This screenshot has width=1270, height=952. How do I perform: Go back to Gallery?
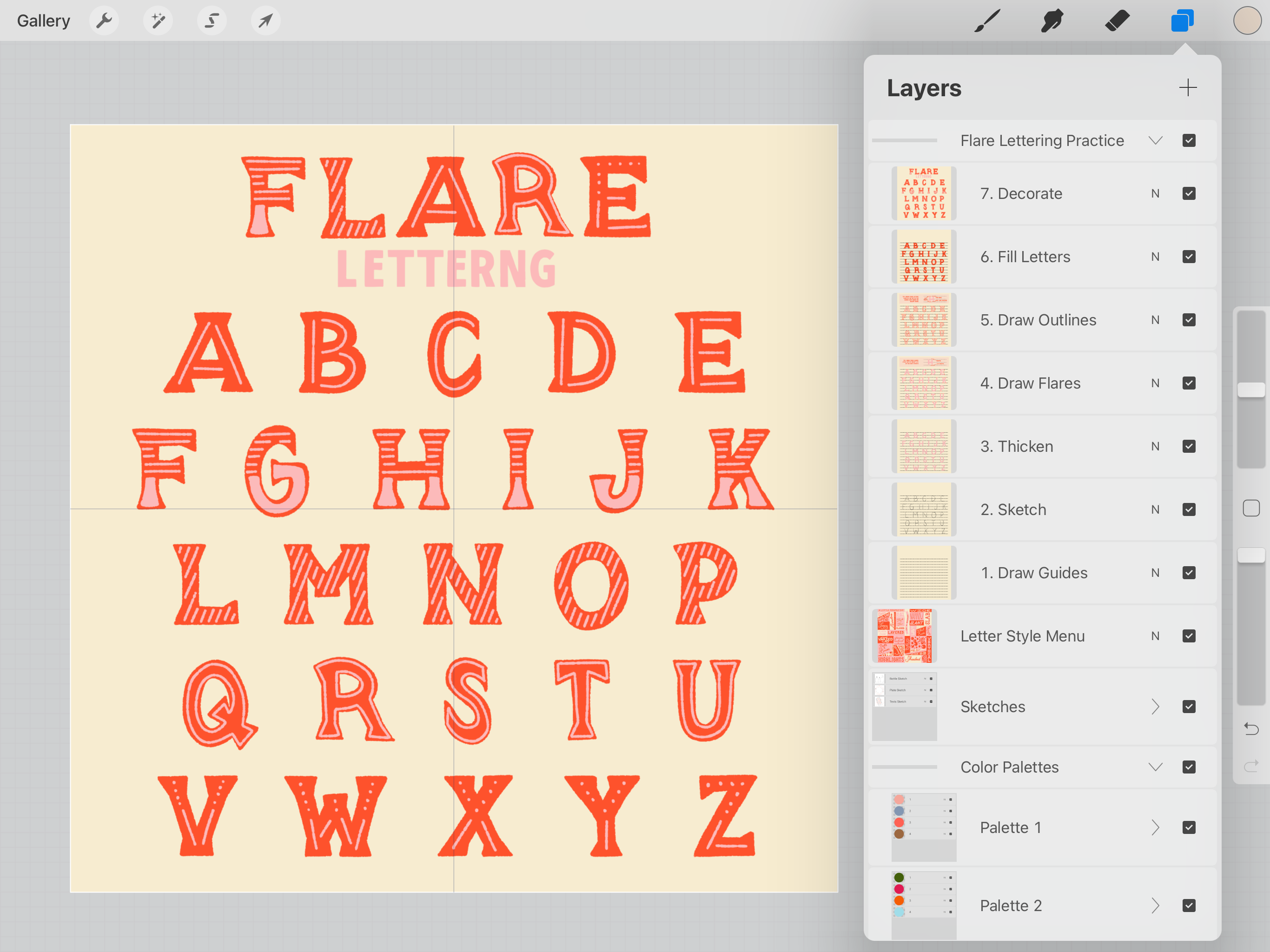pyautogui.click(x=43, y=21)
